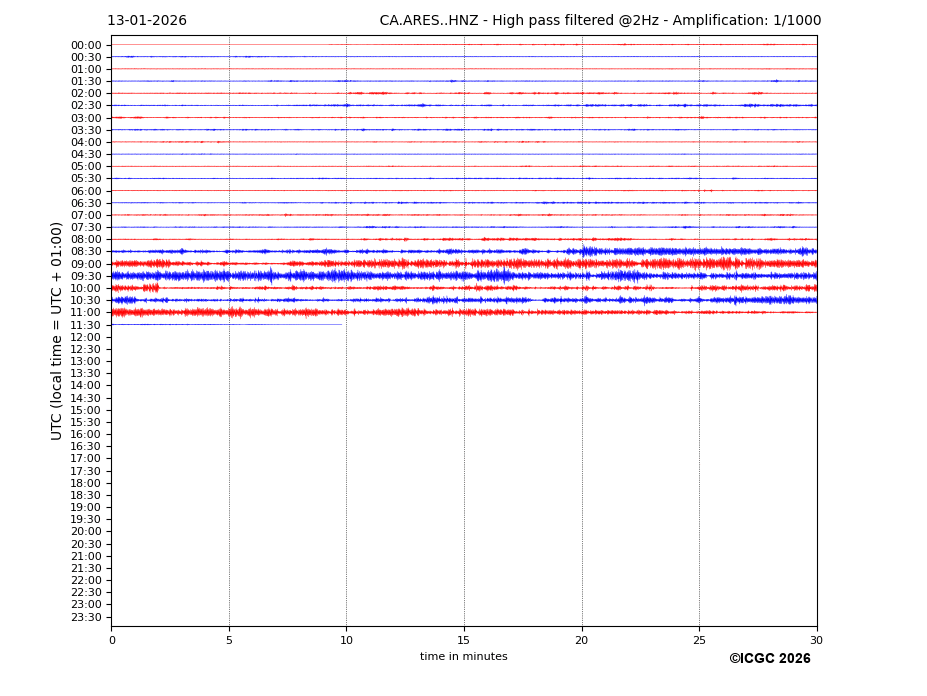Select the 08:30 time row label
This screenshot has width=927, height=696.
[86, 252]
